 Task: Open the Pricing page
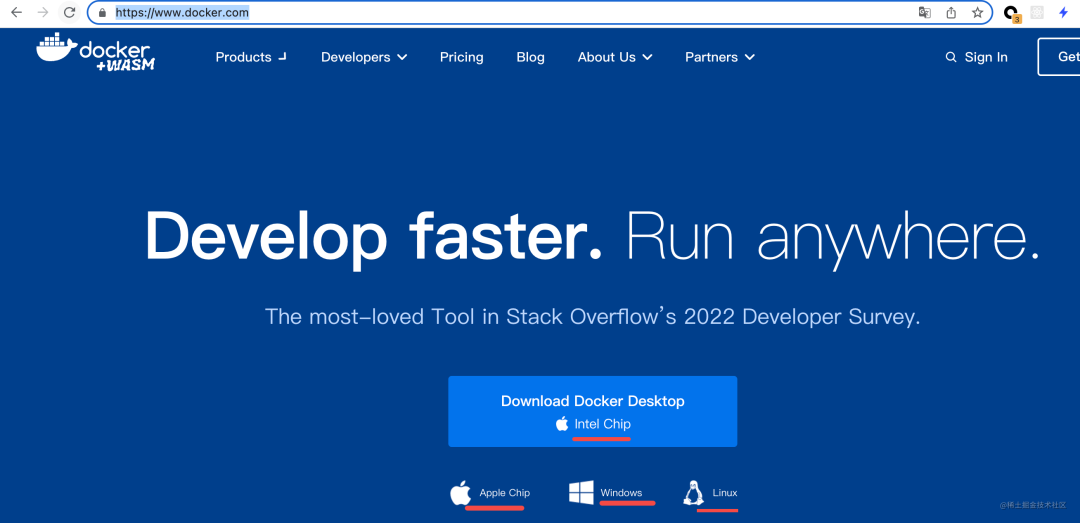click(461, 57)
